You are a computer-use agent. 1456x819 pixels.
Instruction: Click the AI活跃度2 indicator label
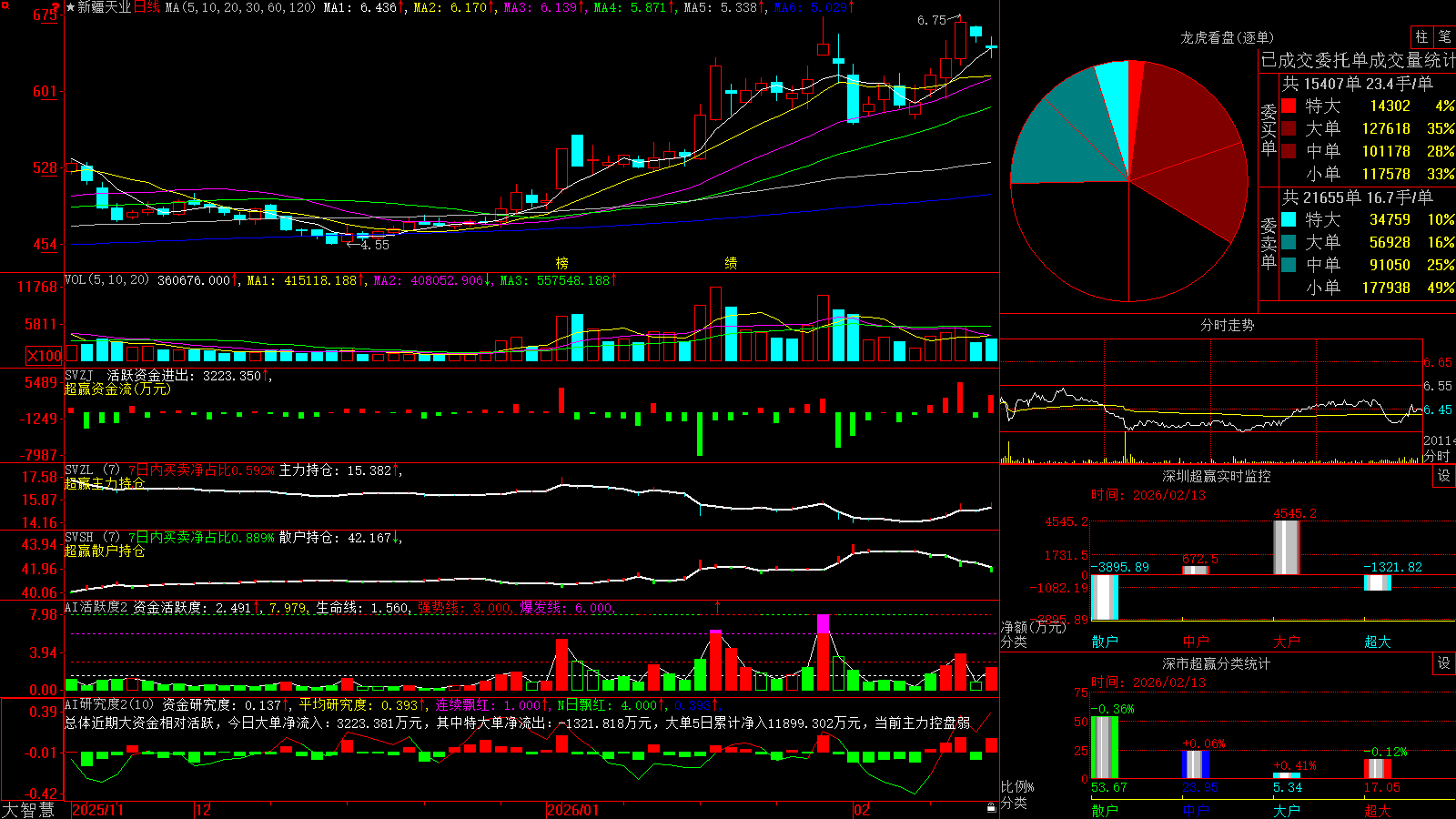(96, 608)
